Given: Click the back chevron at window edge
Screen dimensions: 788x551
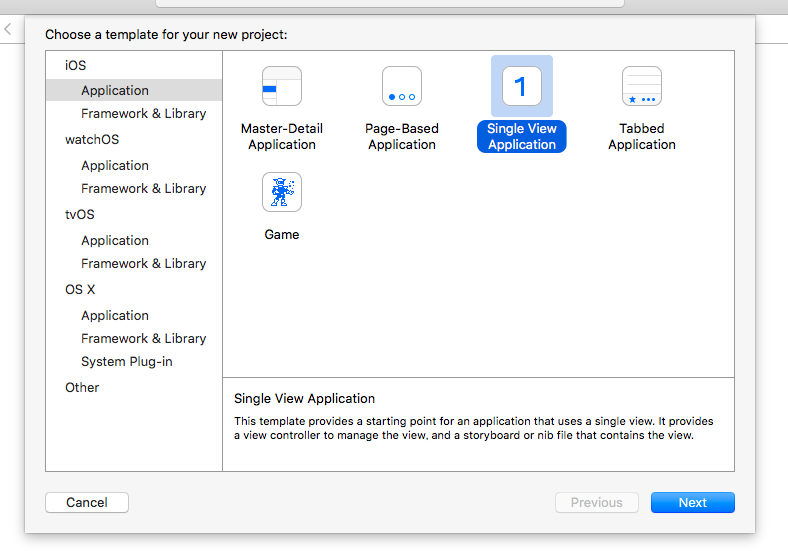Looking at the screenshot, I should (8, 29).
